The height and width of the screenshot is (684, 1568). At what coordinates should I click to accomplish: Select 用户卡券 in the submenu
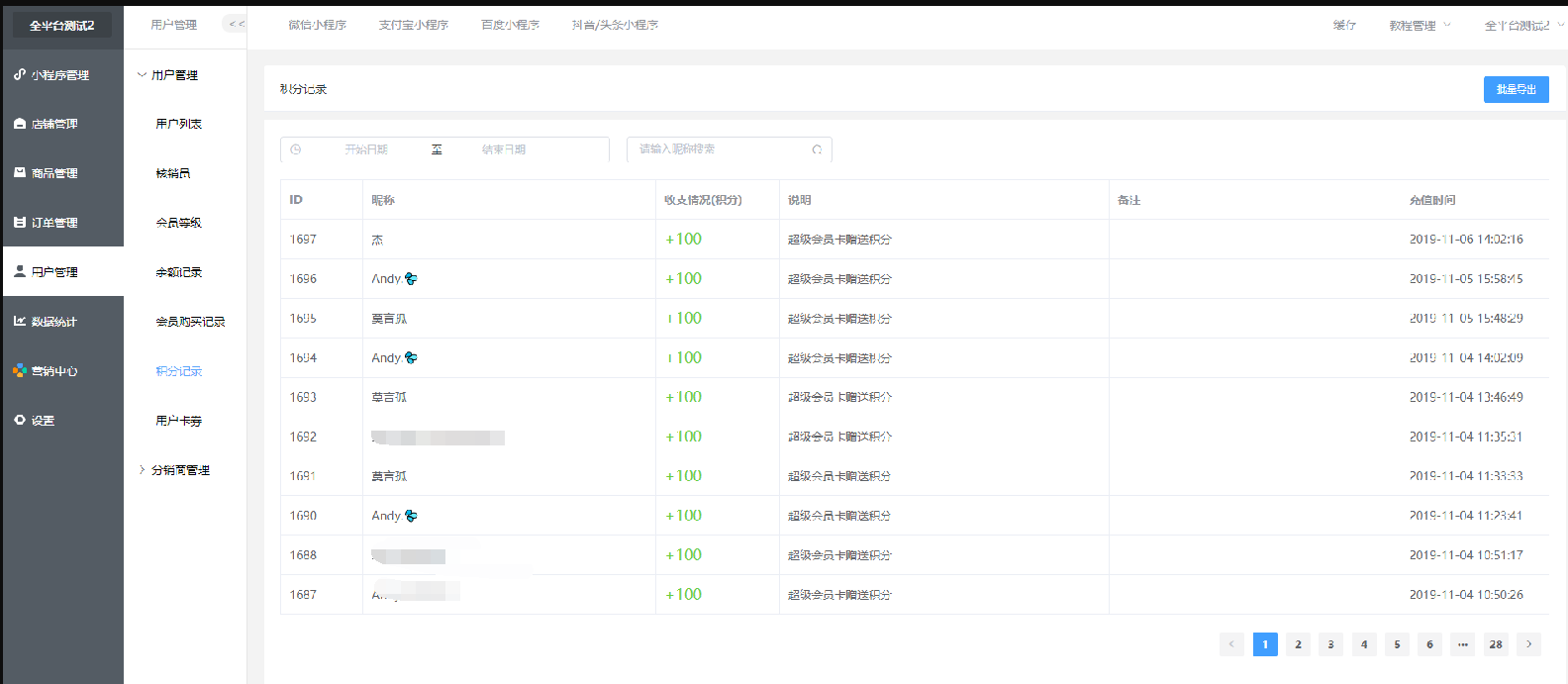[x=179, y=421]
